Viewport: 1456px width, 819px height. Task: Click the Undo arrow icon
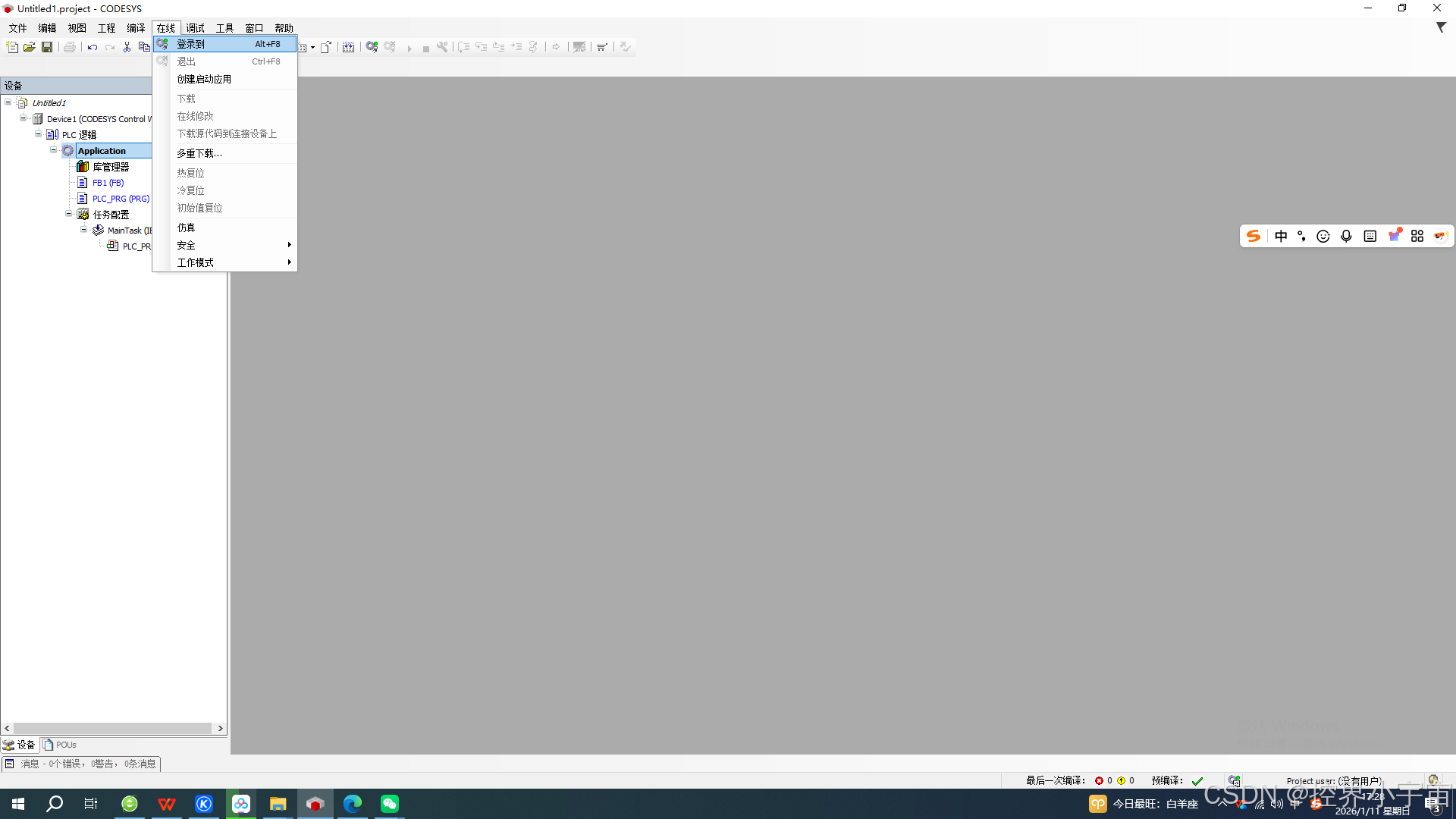pyautogui.click(x=93, y=47)
